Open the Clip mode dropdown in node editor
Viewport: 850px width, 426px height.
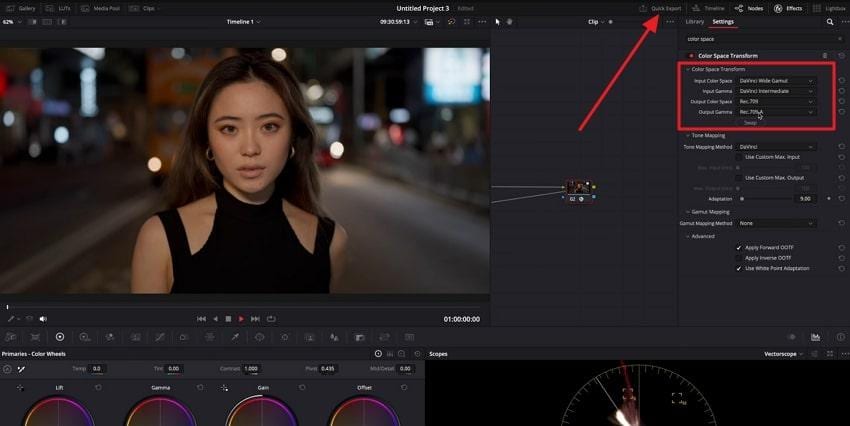click(x=596, y=22)
